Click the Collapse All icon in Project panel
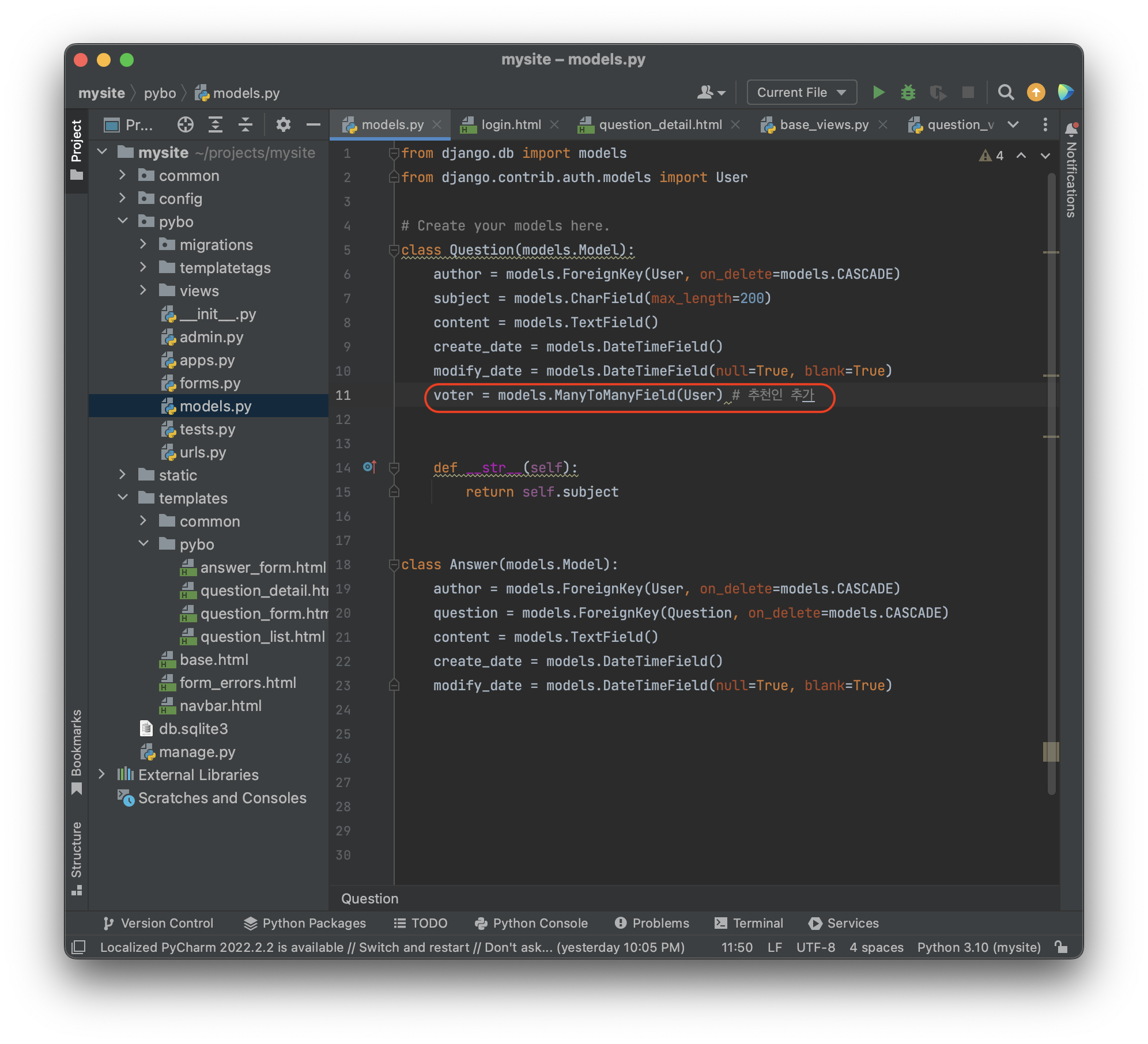The height and width of the screenshot is (1044, 1148). coord(246,124)
